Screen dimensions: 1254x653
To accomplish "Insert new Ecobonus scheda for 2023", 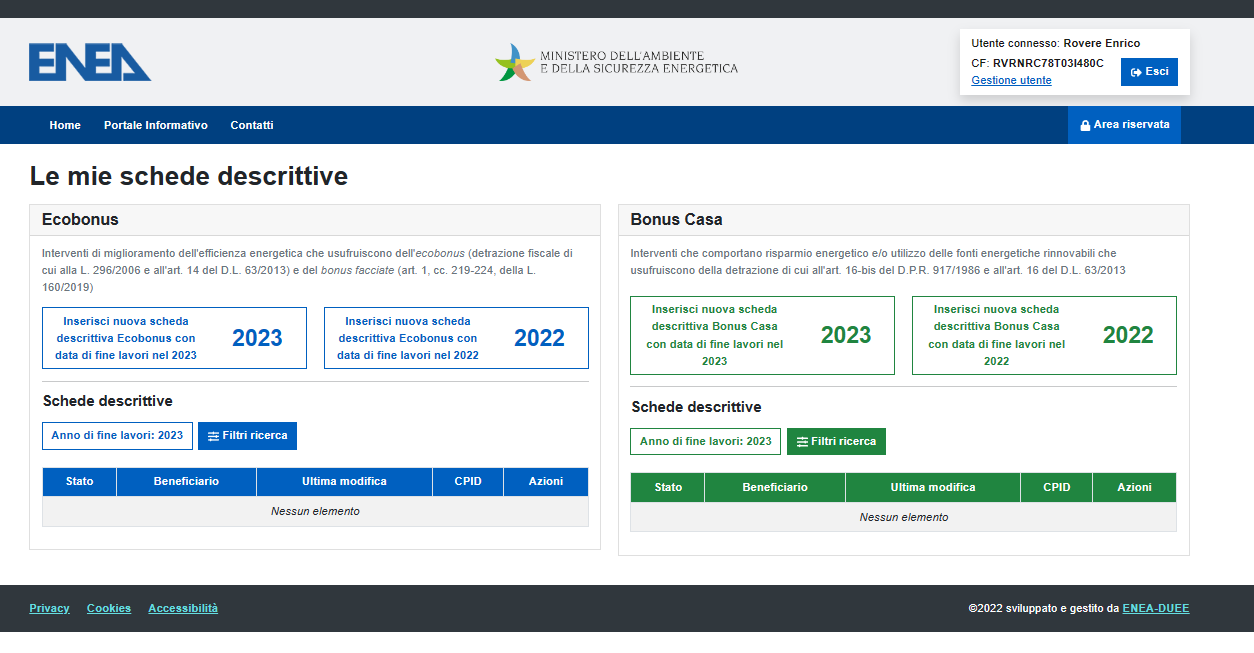I will 173,338.
